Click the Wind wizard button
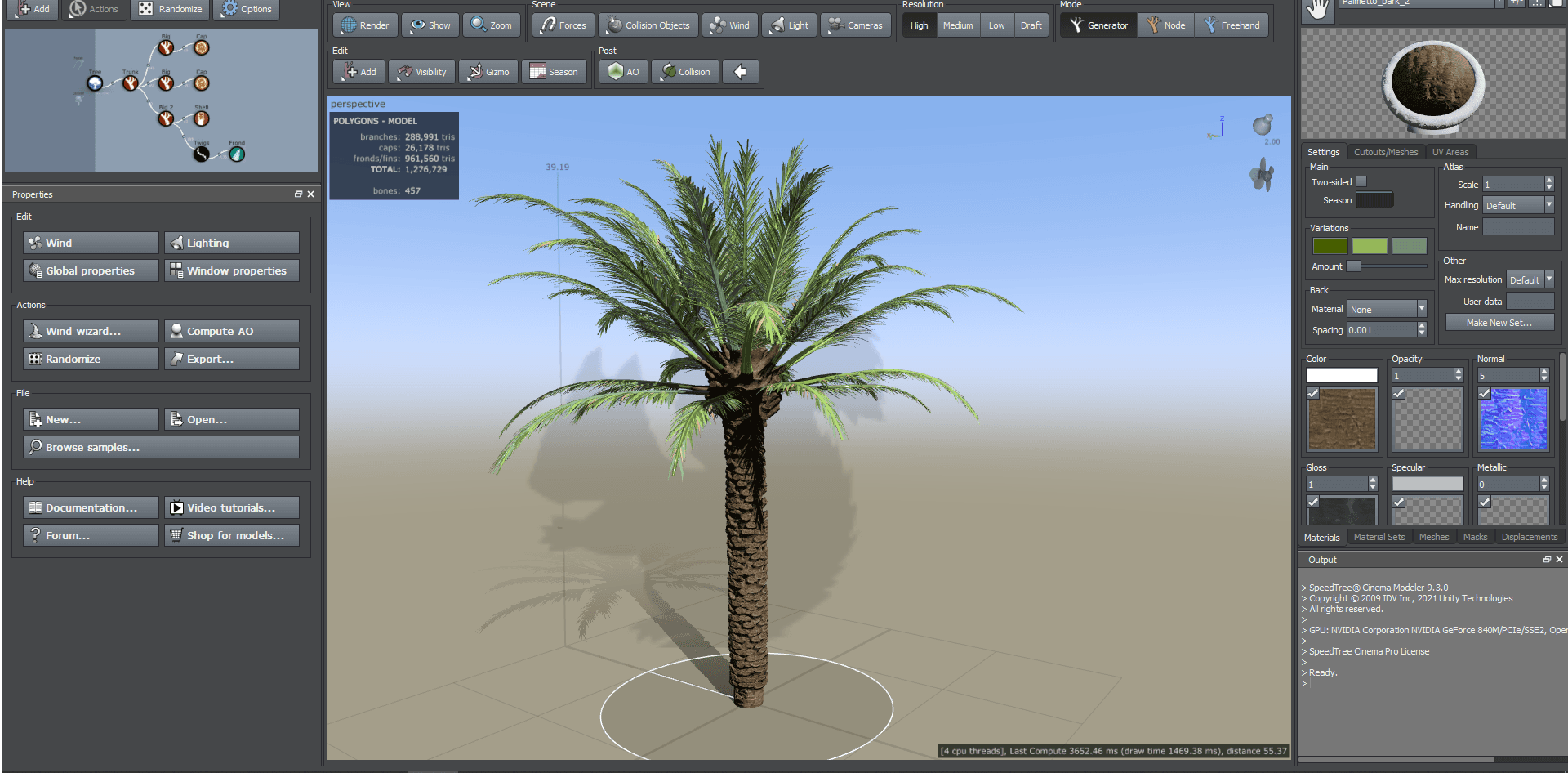 91,331
